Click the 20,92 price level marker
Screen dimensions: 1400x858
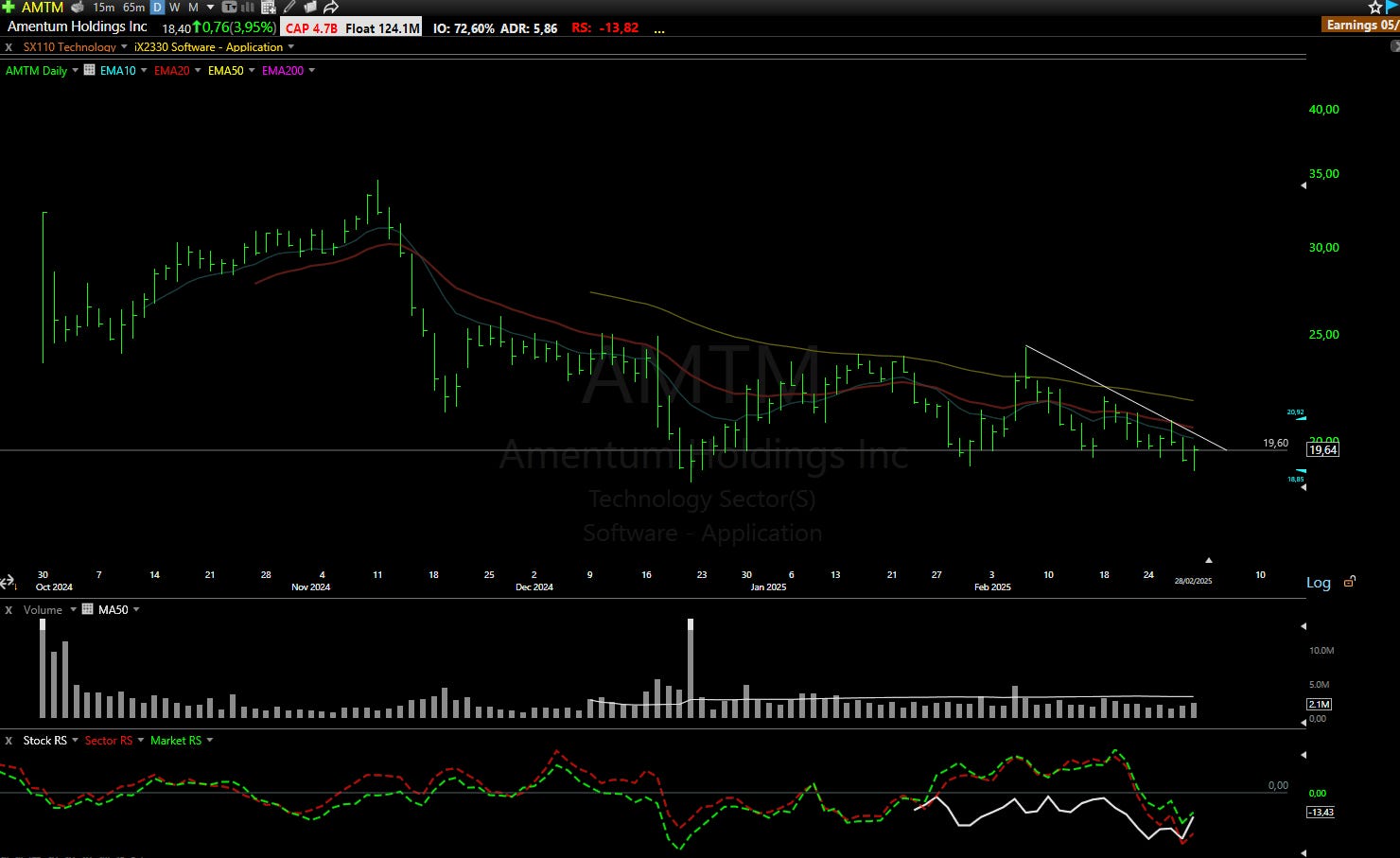[x=1296, y=412]
